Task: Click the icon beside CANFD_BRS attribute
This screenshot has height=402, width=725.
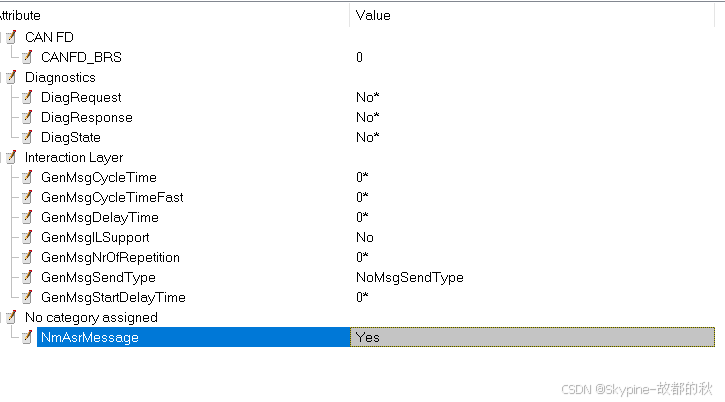Action: click(27, 57)
